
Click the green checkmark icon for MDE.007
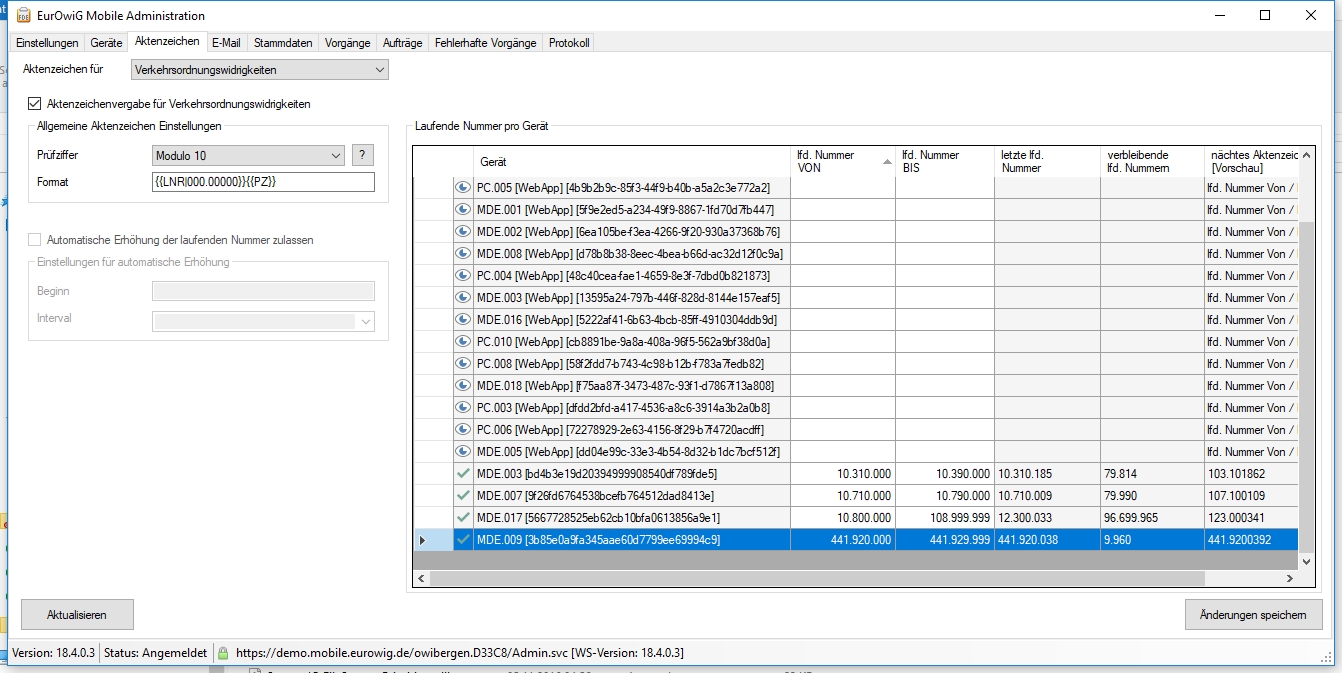pos(463,496)
